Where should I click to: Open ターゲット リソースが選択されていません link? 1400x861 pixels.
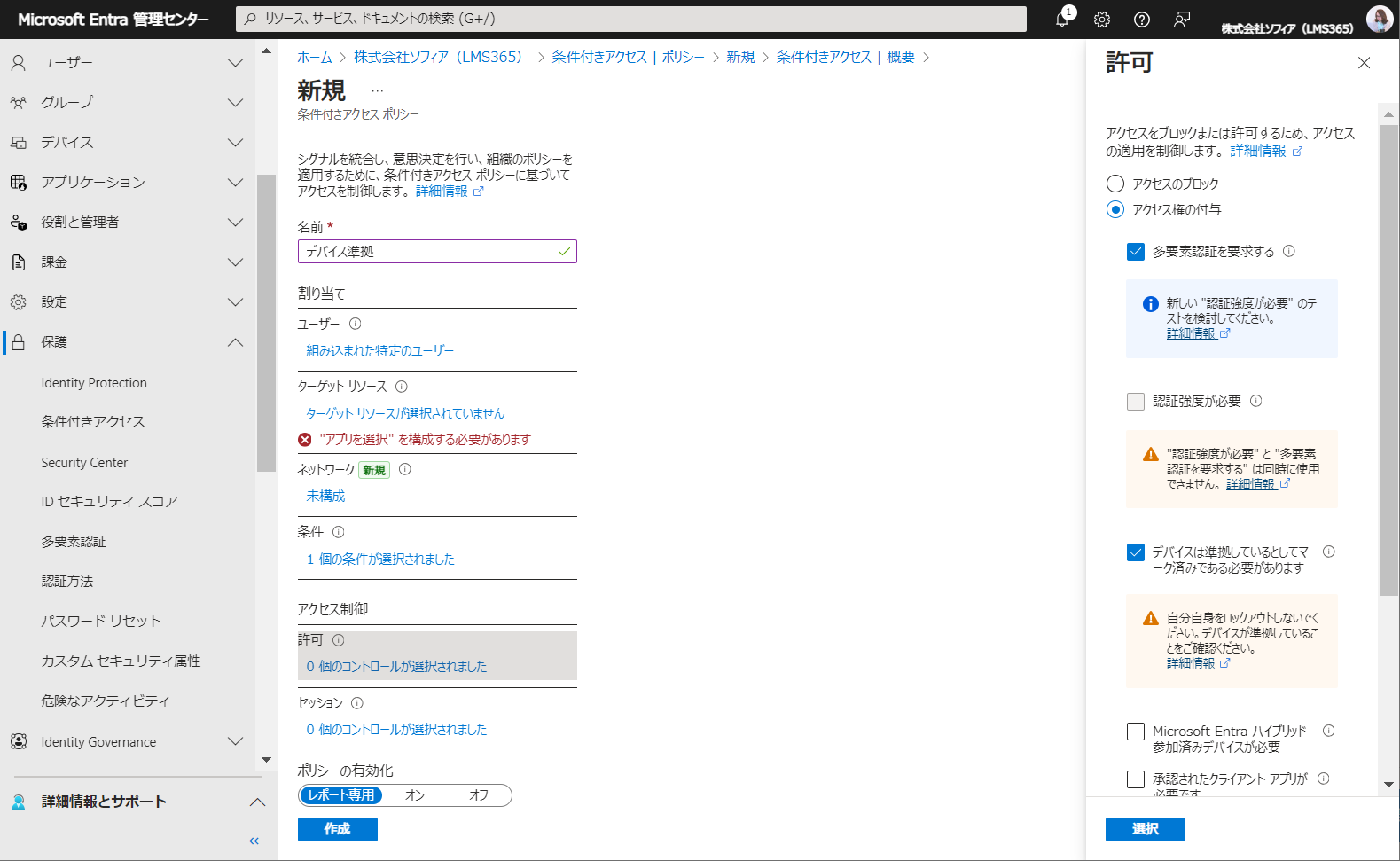[x=405, y=414]
